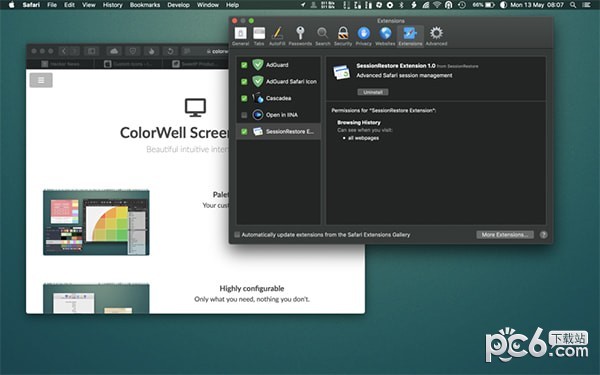Click the Bluetooth icon in menu bar
600x375 pixels.
pyautogui.click(x=401, y=5)
